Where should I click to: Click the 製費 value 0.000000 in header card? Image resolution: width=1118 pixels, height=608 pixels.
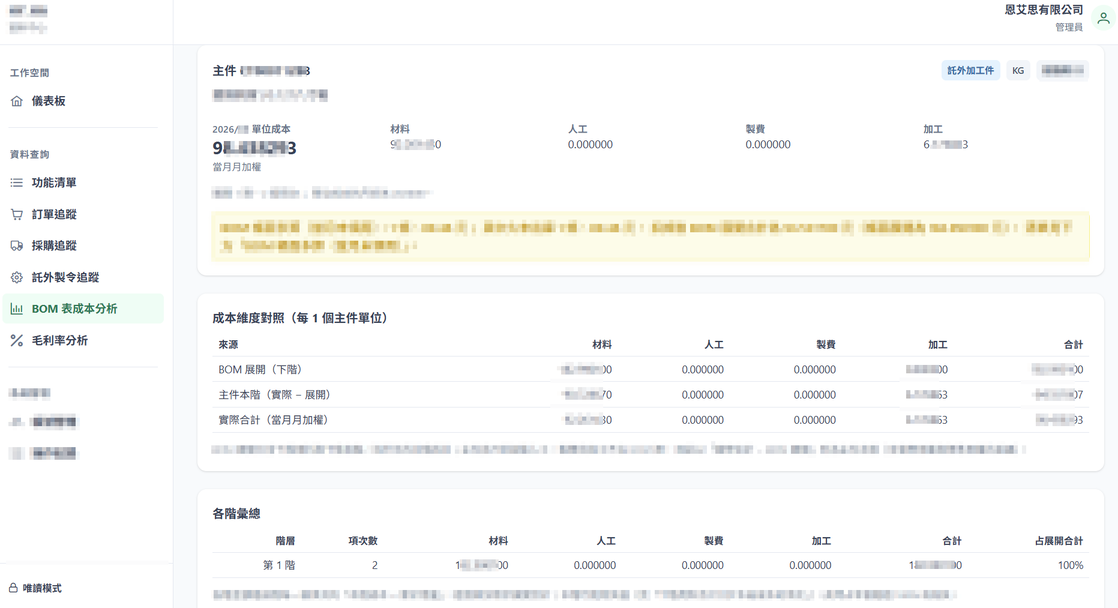tap(768, 145)
